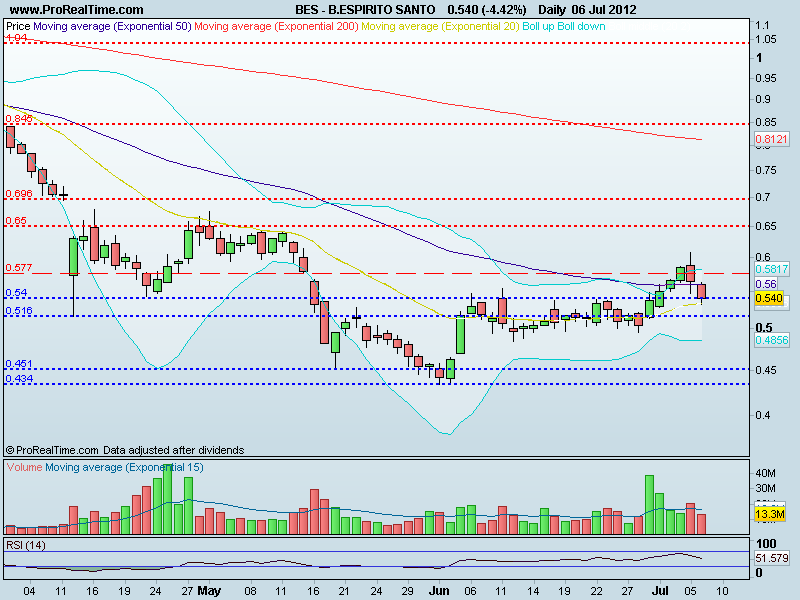Click the yellow 13.3M volume value tag
This screenshot has height=600, width=800.
[x=769, y=514]
